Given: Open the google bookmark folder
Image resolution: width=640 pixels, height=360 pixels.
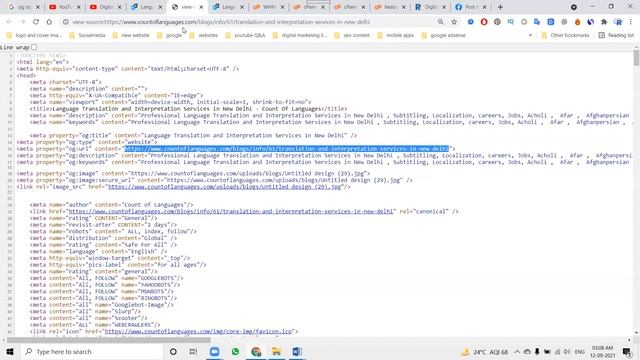Looking at the screenshot, I should coord(169,36).
